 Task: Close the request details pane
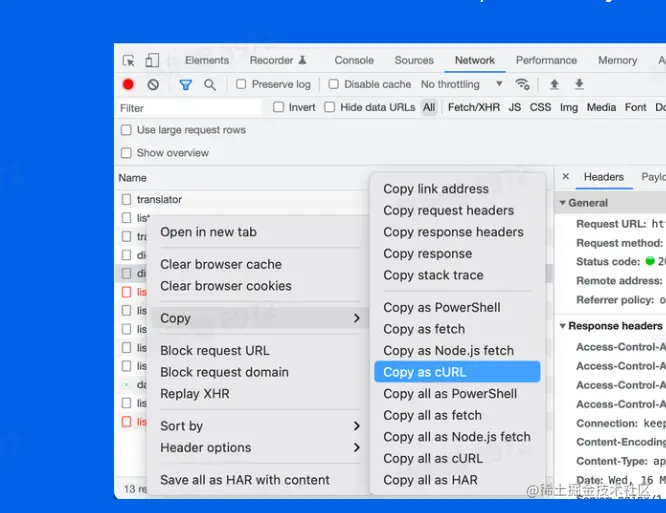pos(565,176)
